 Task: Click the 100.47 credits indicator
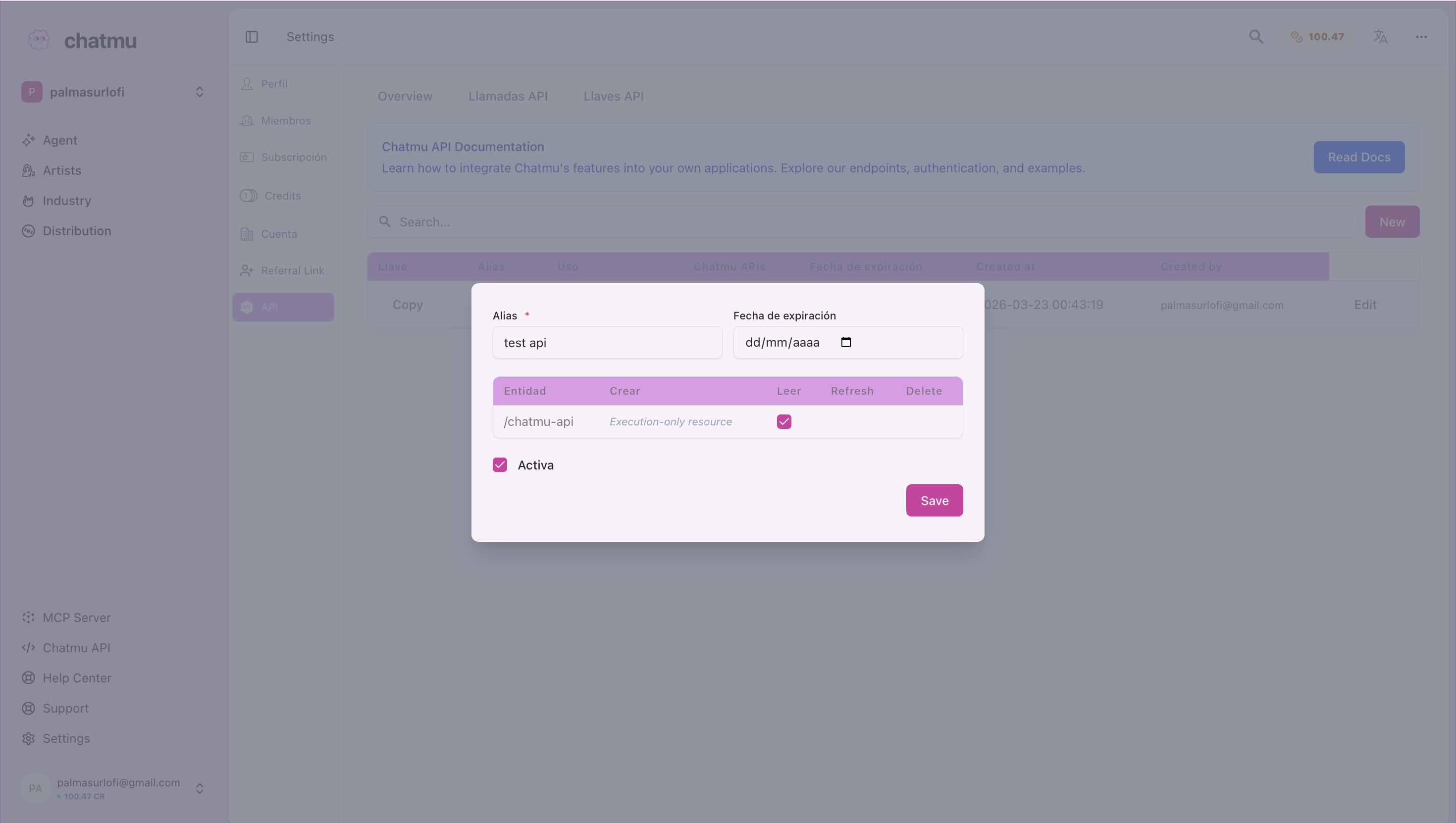coord(1317,36)
